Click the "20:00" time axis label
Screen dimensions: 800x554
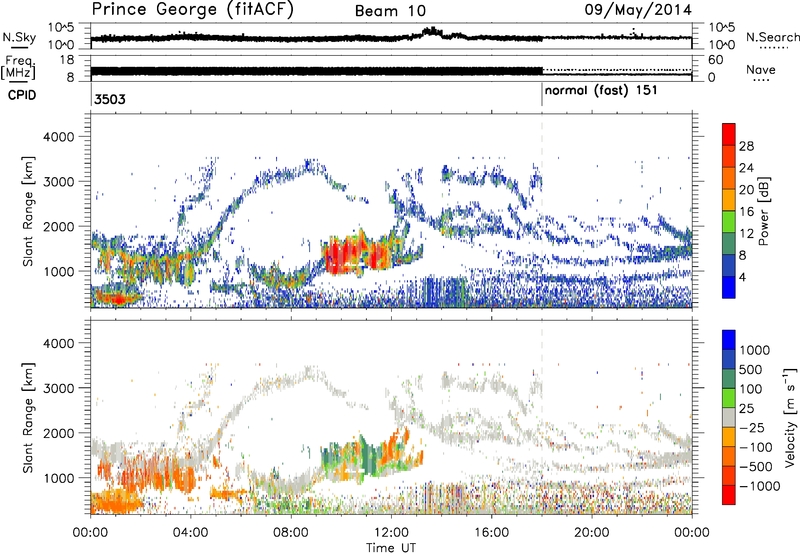pyautogui.click(x=592, y=533)
